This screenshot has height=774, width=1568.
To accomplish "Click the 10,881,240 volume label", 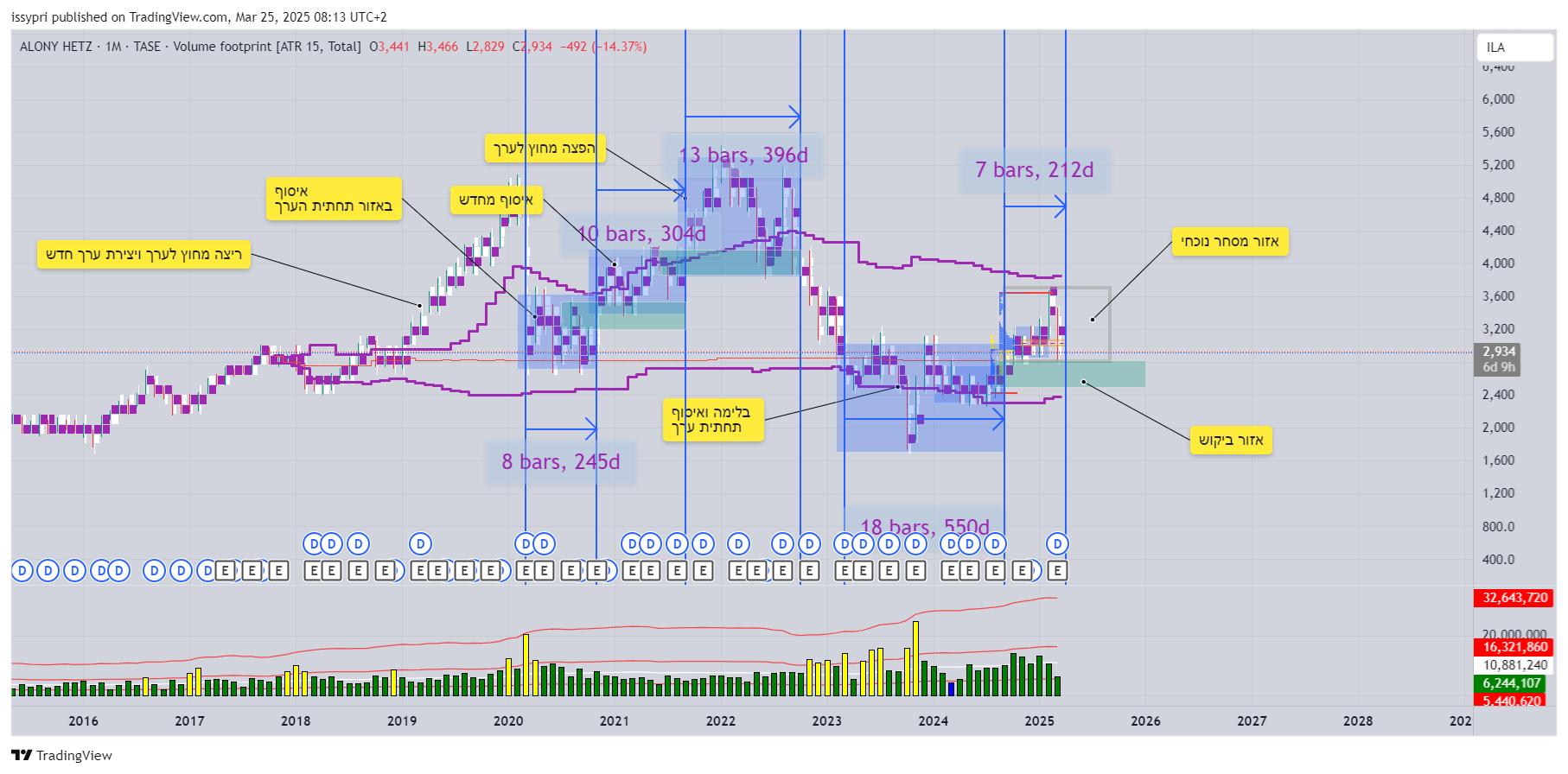I will [x=1514, y=665].
